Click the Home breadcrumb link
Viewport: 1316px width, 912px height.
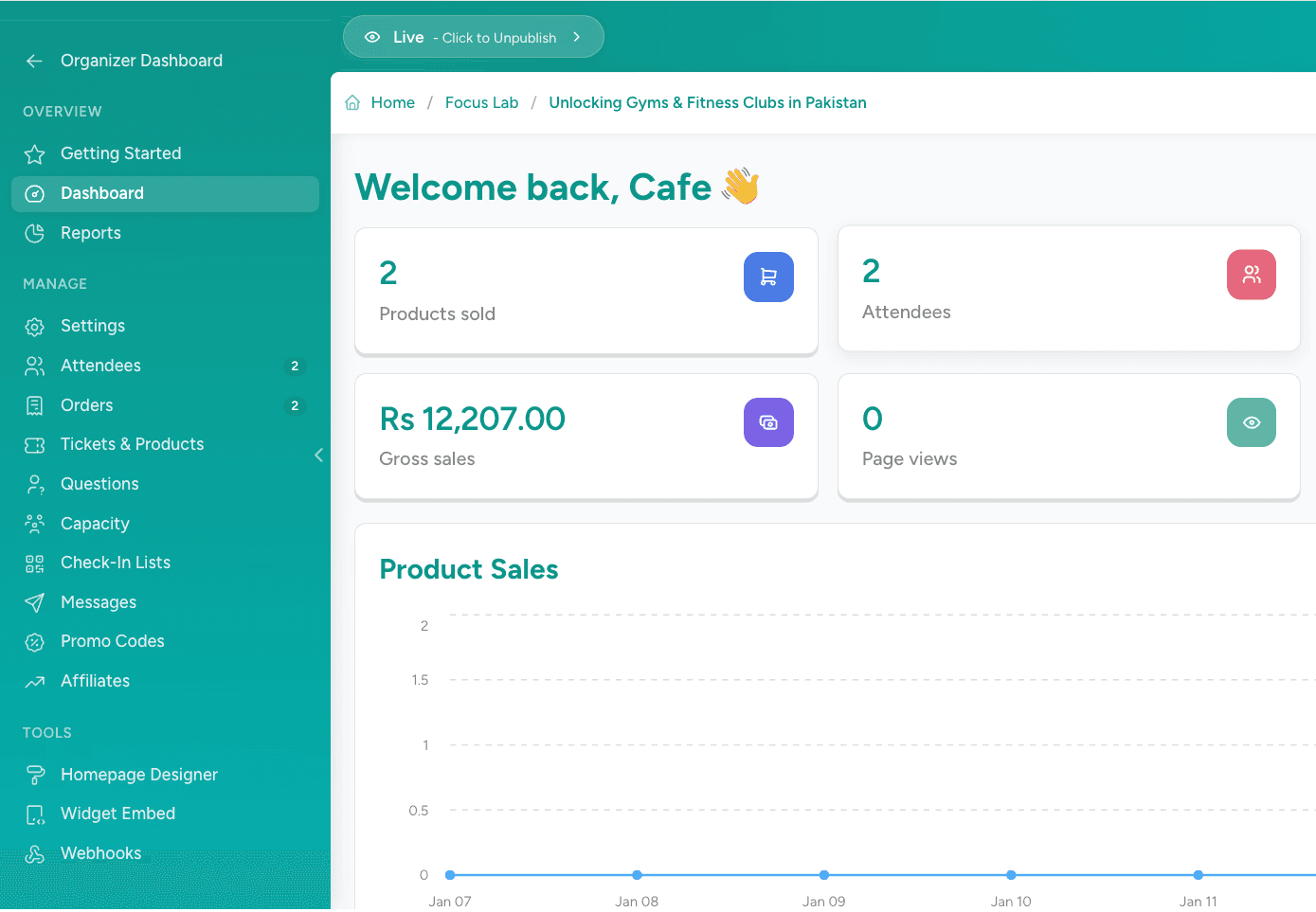click(393, 102)
